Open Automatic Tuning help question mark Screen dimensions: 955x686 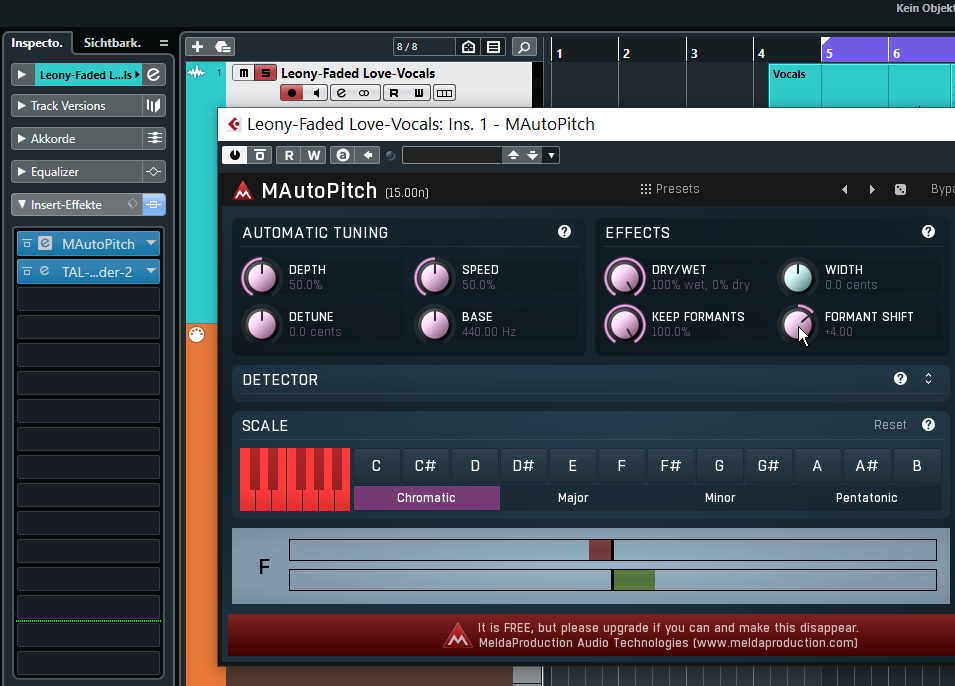click(x=564, y=232)
